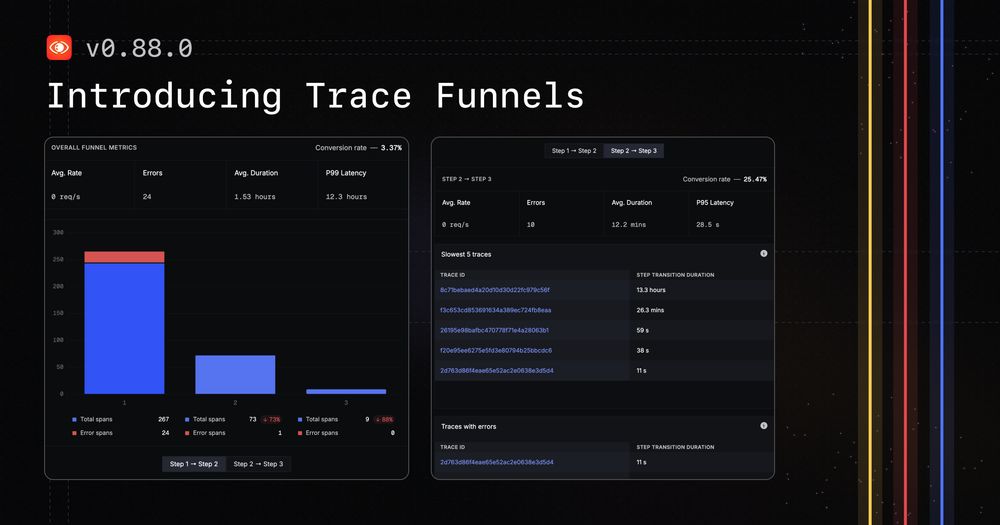
Task: Click the 59 s duration cell
Action: 643,330
